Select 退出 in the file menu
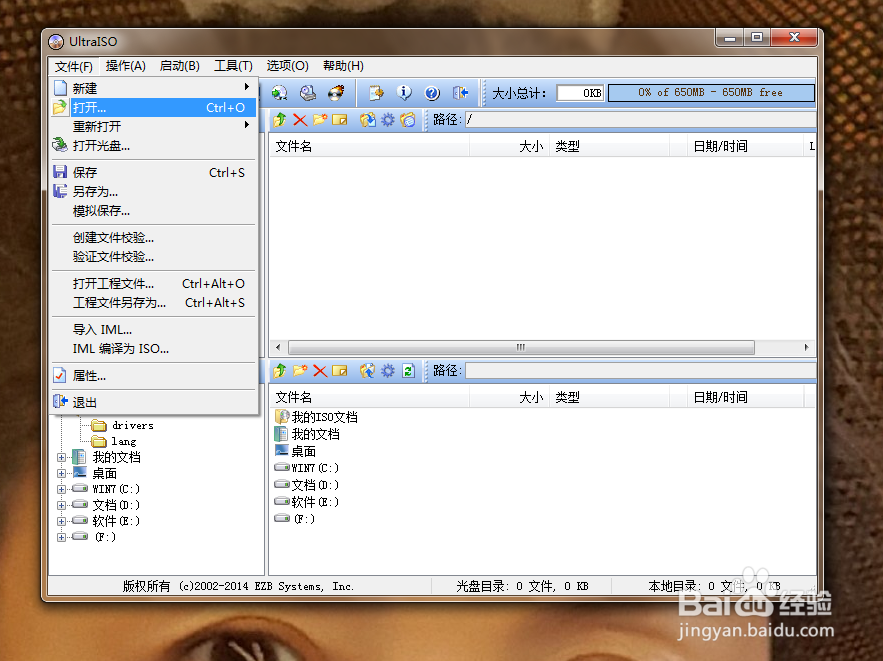This screenshot has height=661, width=883. click(154, 402)
